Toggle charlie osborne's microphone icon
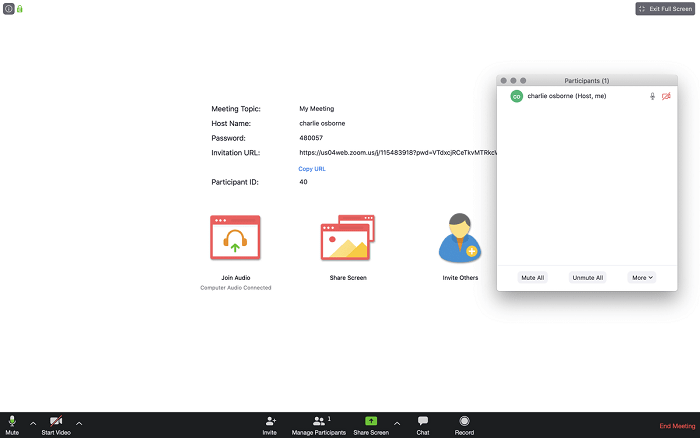 pos(652,96)
